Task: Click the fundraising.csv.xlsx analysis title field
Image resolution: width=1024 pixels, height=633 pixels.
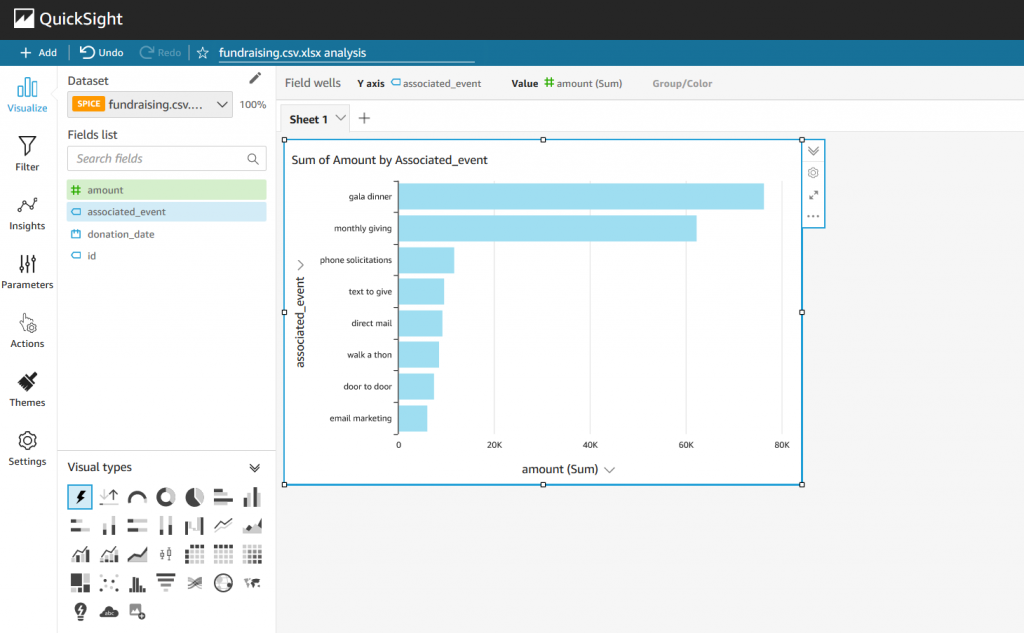Action: [x=346, y=53]
